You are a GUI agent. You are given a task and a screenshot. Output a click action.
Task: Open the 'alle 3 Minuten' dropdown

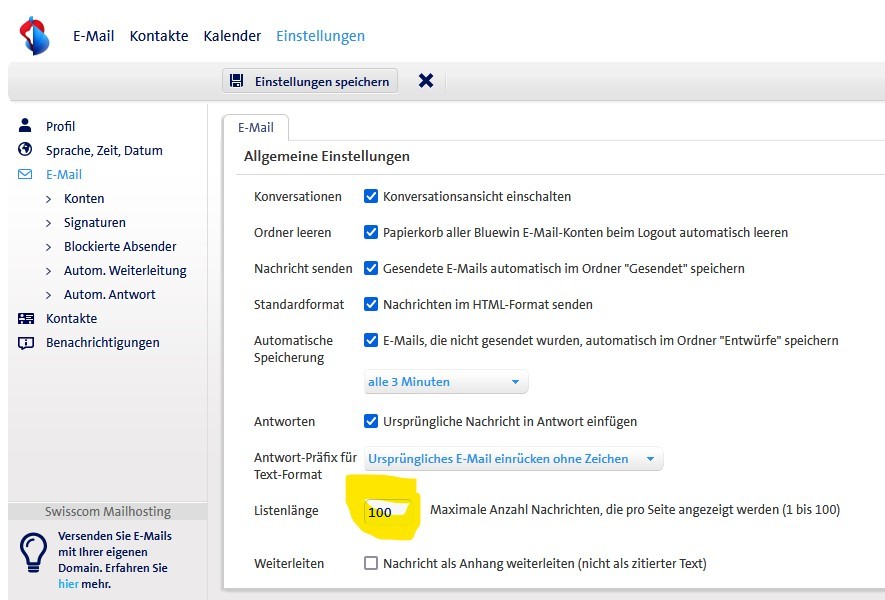pos(444,381)
